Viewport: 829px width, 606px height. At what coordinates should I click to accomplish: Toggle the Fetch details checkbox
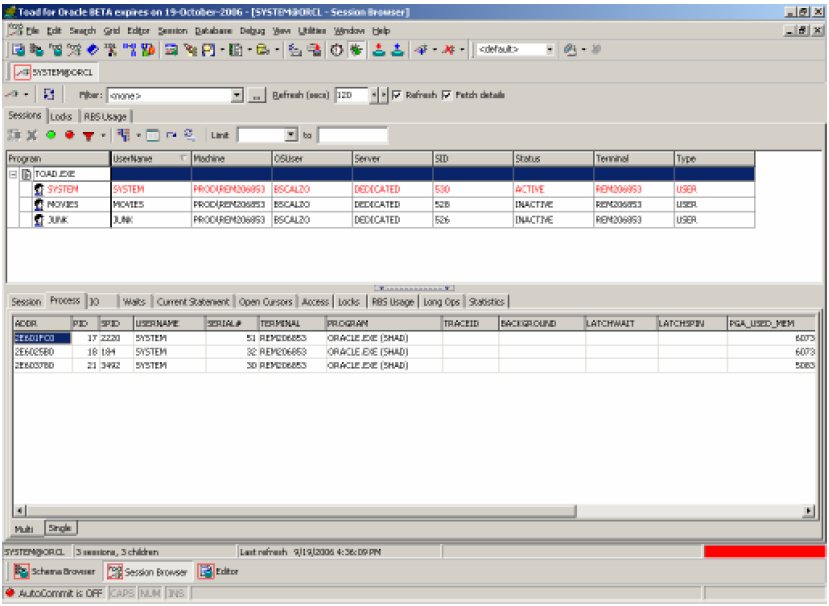[x=447, y=95]
